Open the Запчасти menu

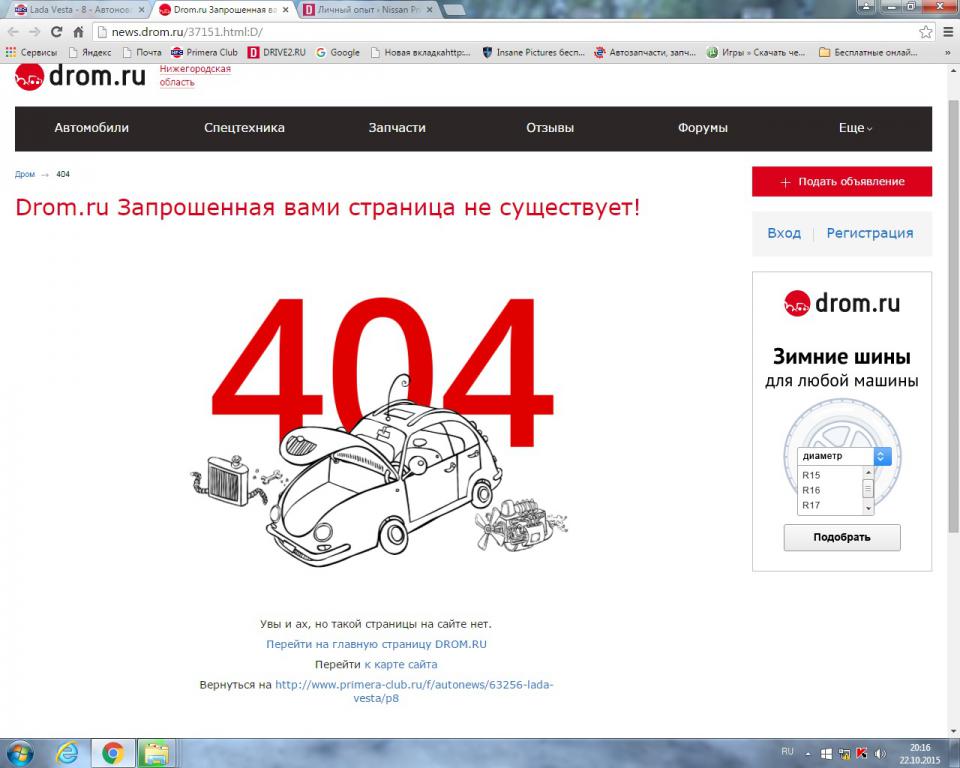tap(397, 128)
